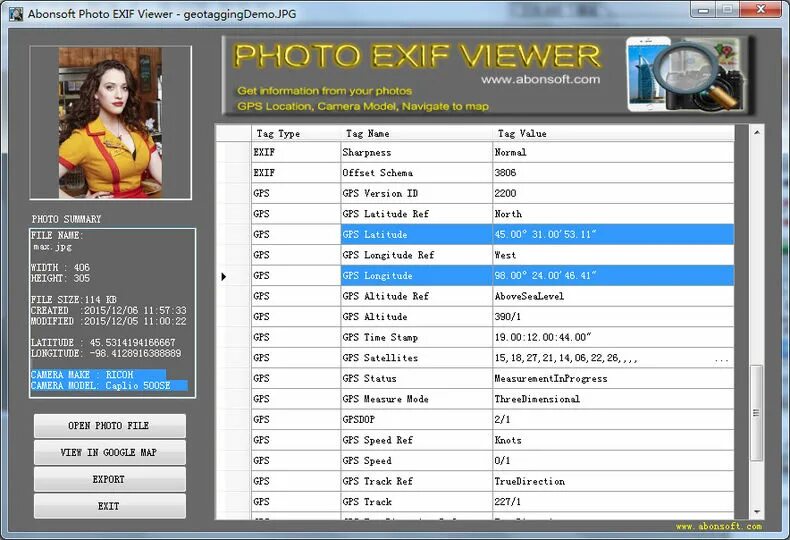This screenshot has height=540, width=790.
Task: Select the MeasurementInProgress value cell
Action: tap(613, 379)
